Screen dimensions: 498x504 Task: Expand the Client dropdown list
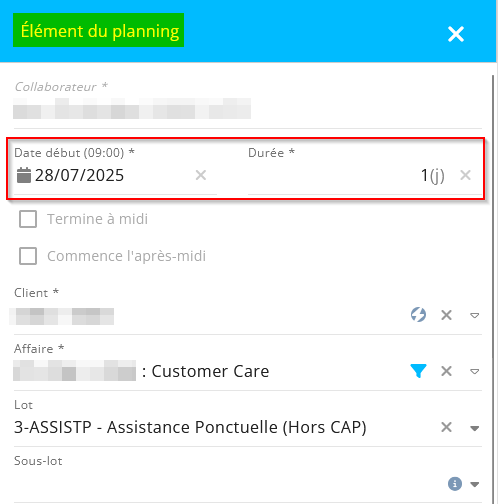(x=474, y=315)
